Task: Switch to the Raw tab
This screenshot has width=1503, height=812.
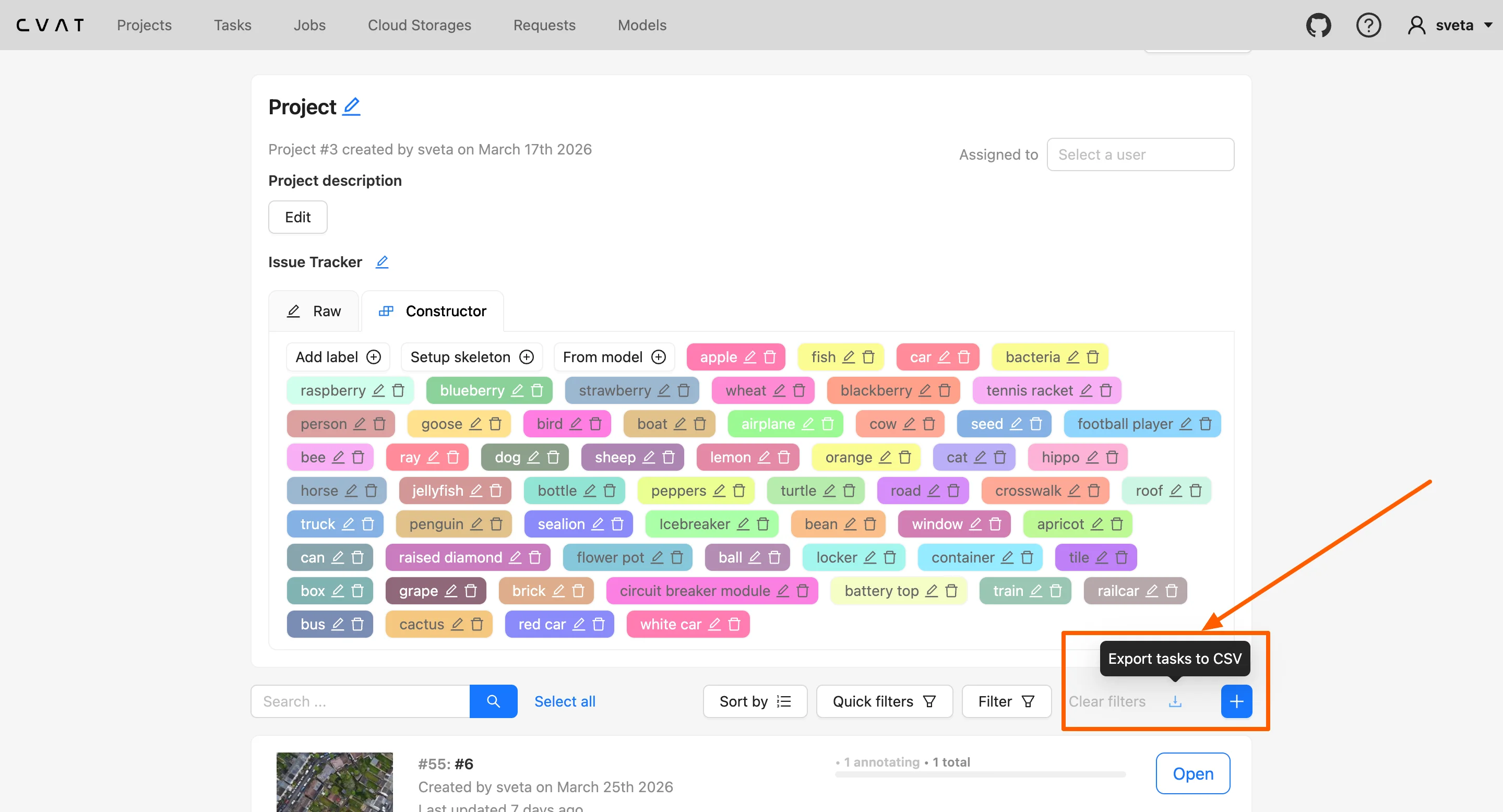Action: pyautogui.click(x=314, y=311)
